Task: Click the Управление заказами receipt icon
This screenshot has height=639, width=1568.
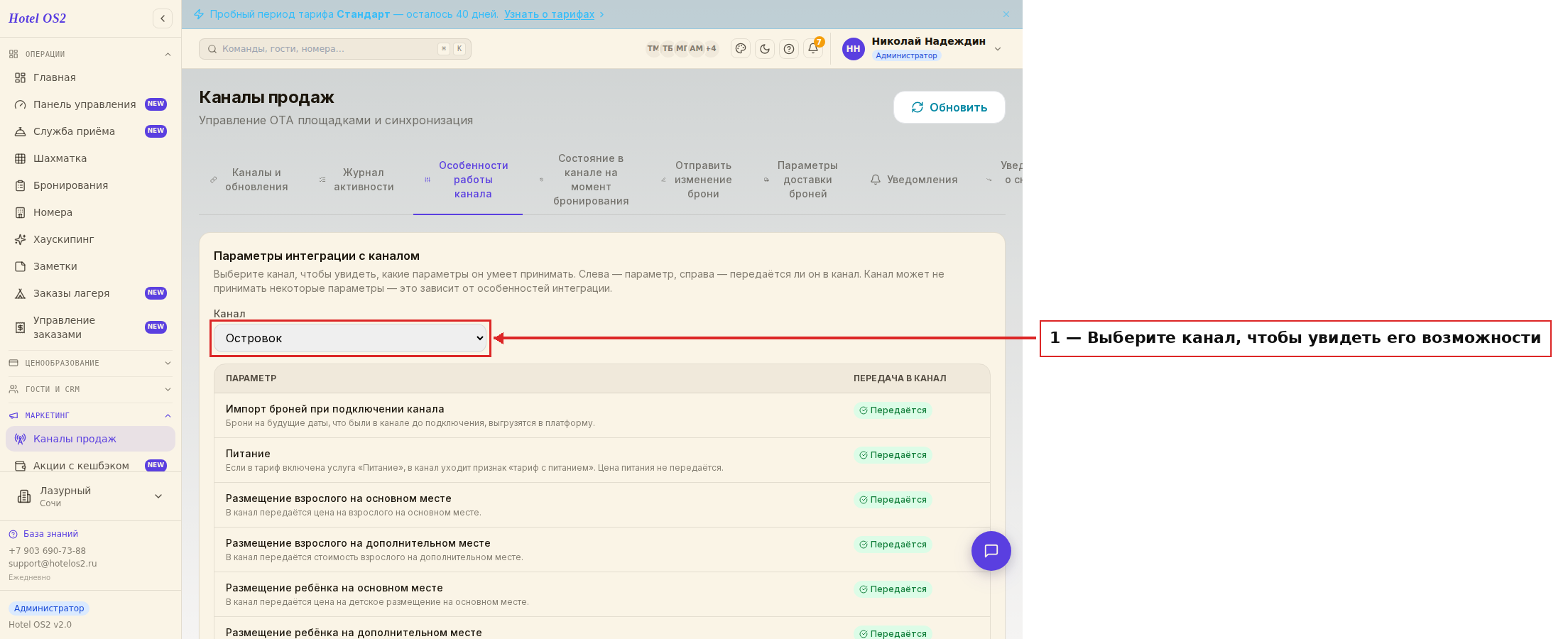Action: 21,327
